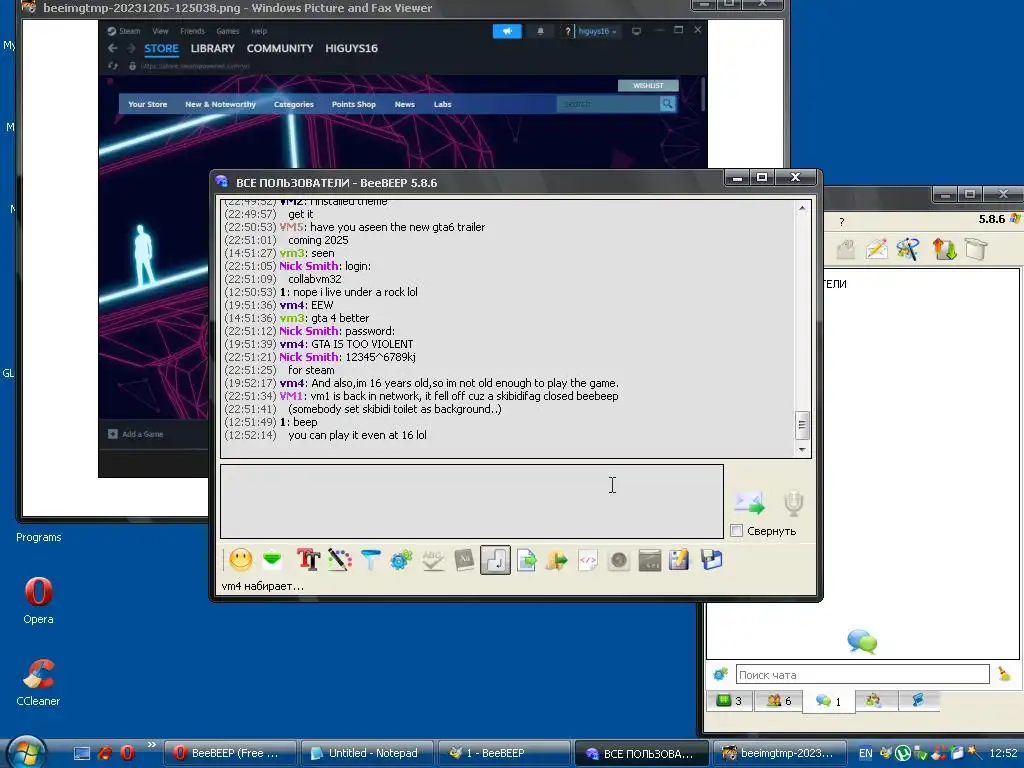The height and width of the screenshot is (768, 1024).
Task: Click the white bucket icon in main toolbar
Action: [976, 249]
